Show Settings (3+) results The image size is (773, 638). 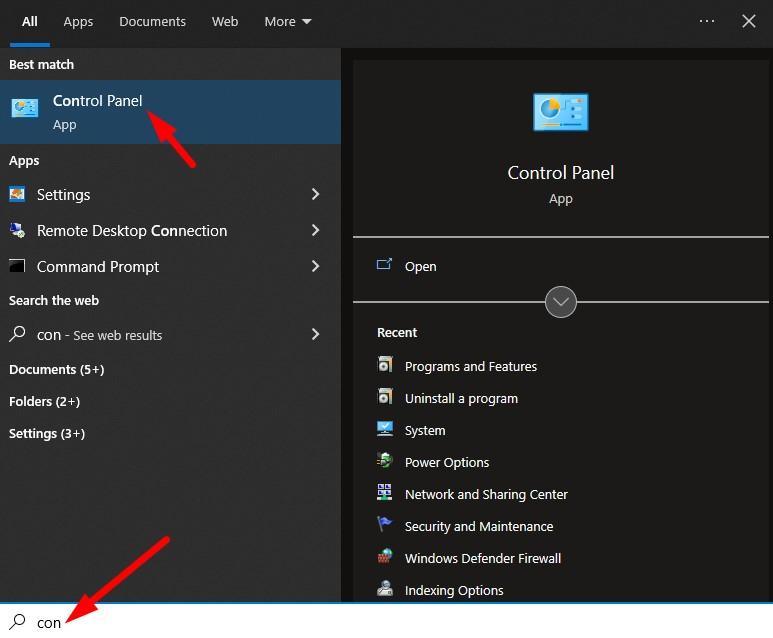click(47, 433)
